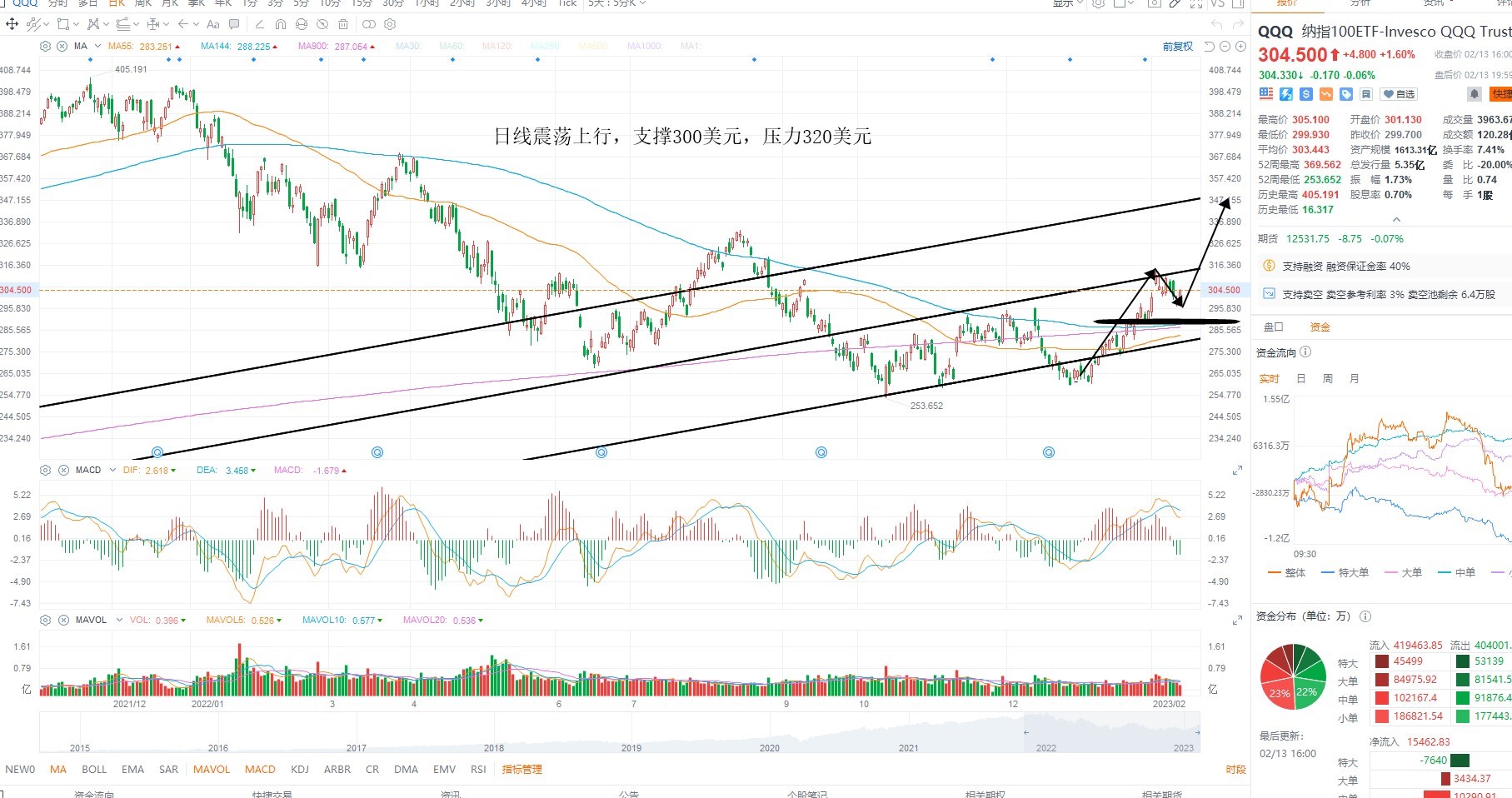The height and width of the screenshot is (798, 1512).
Task: Zoom in the chart with plus icon
Action: 1240,47
